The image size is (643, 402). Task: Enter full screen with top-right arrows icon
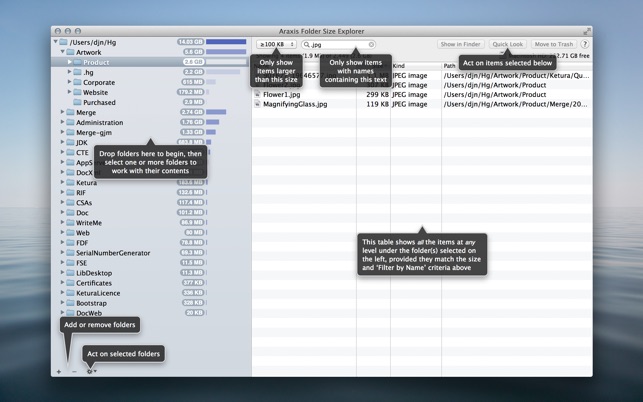coord(586,31)
